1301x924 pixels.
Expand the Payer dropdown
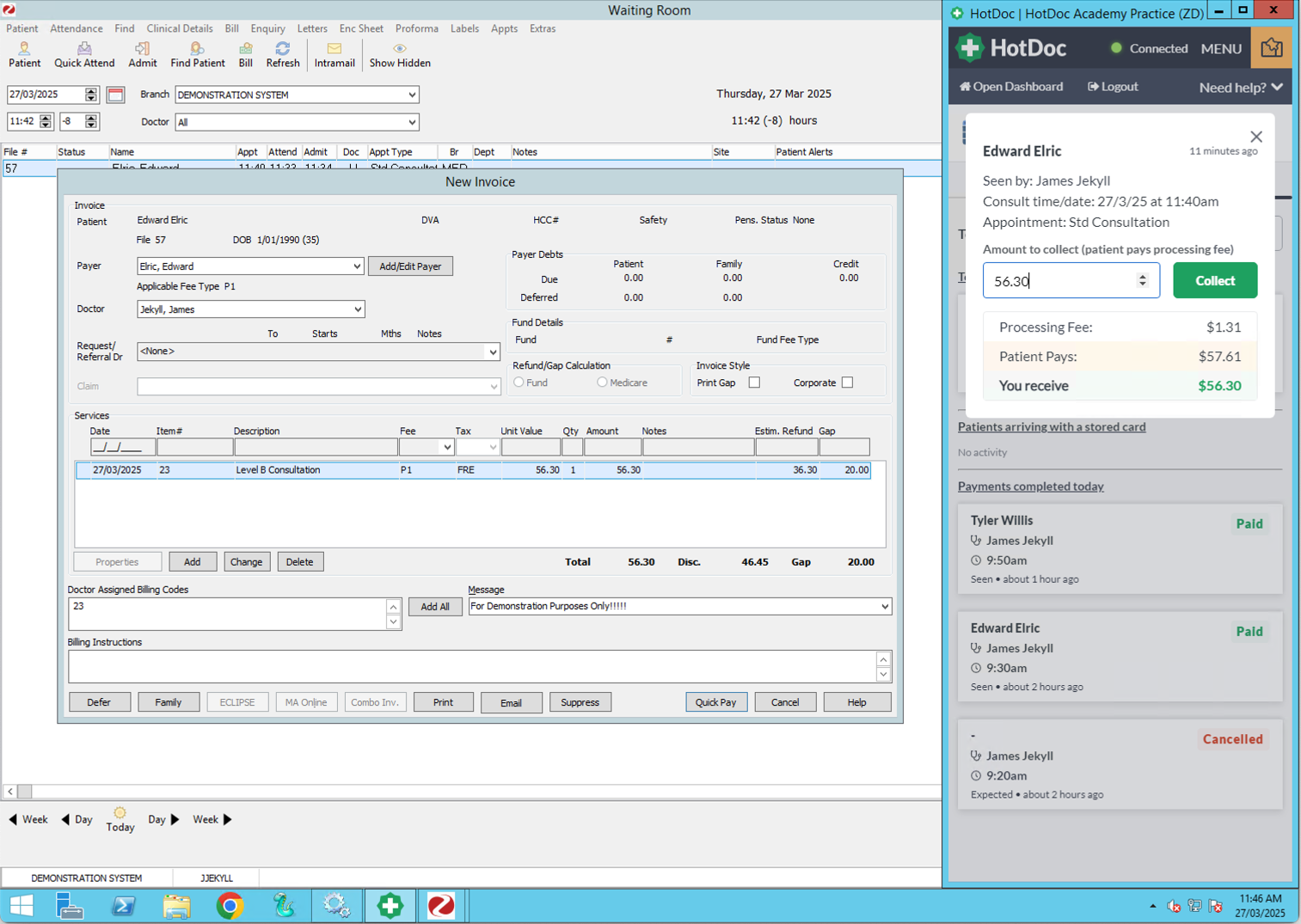(357, 266)
